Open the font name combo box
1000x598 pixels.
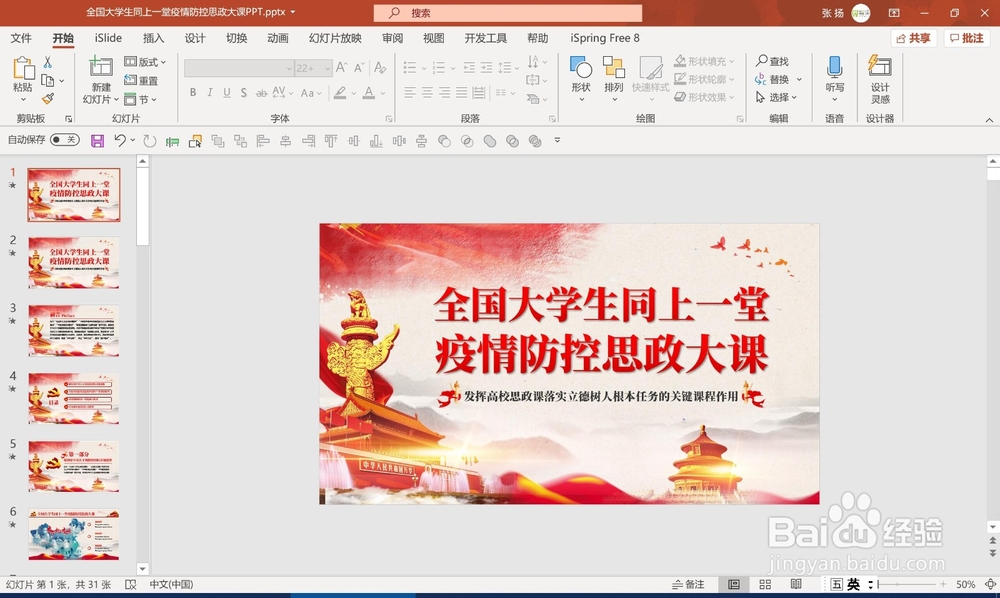coord(239,68)
